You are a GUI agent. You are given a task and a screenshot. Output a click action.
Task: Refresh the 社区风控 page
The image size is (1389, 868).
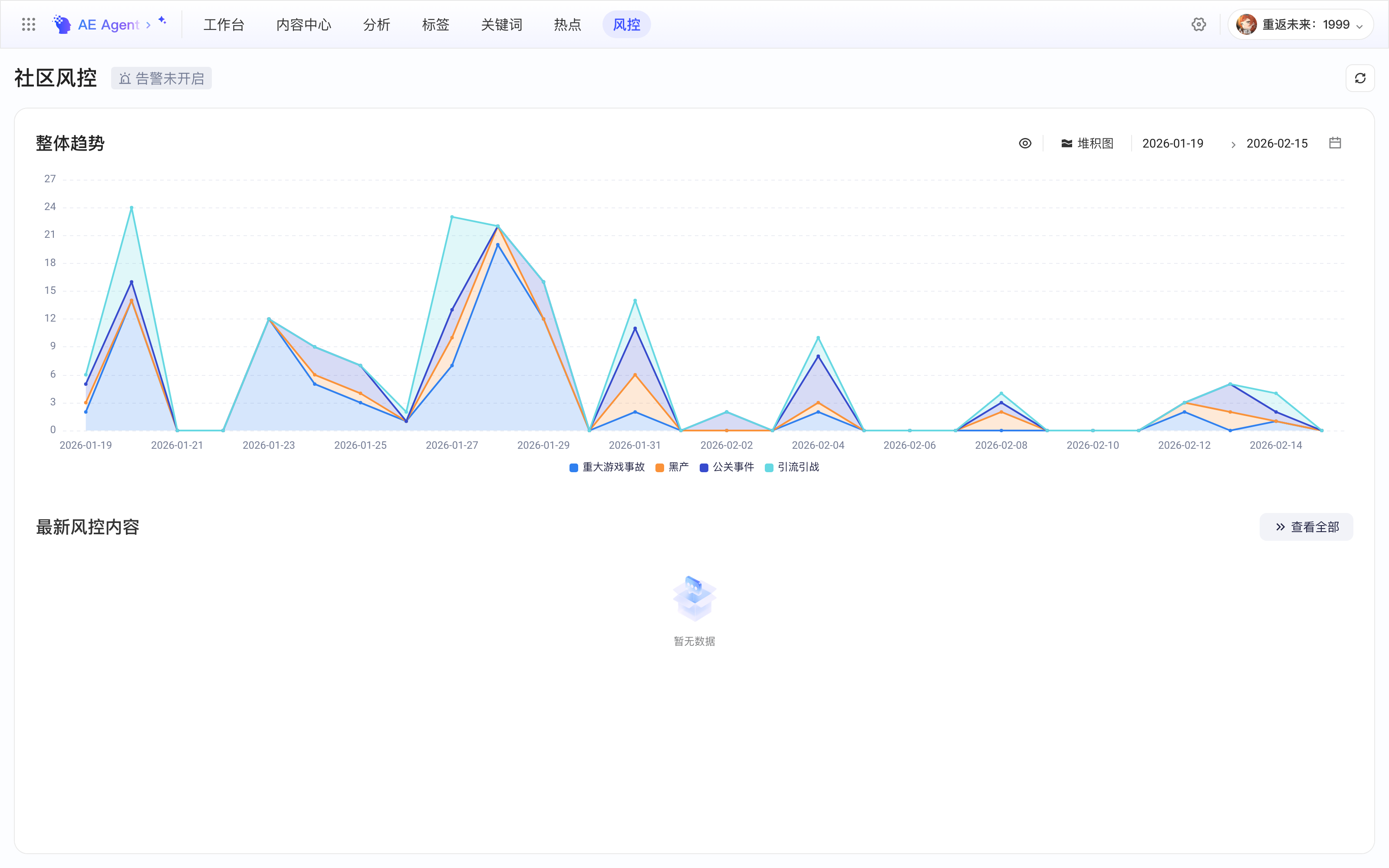click(x=1360, y=78)
